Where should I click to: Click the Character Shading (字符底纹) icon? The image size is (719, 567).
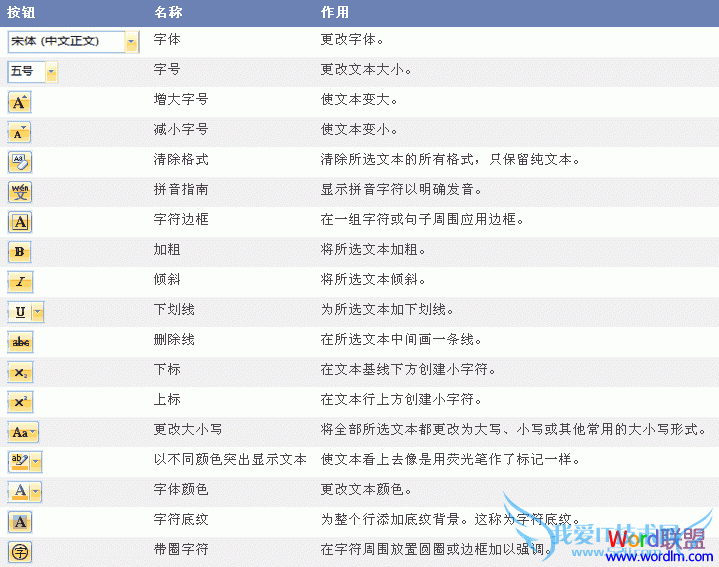tap(20, 522)
